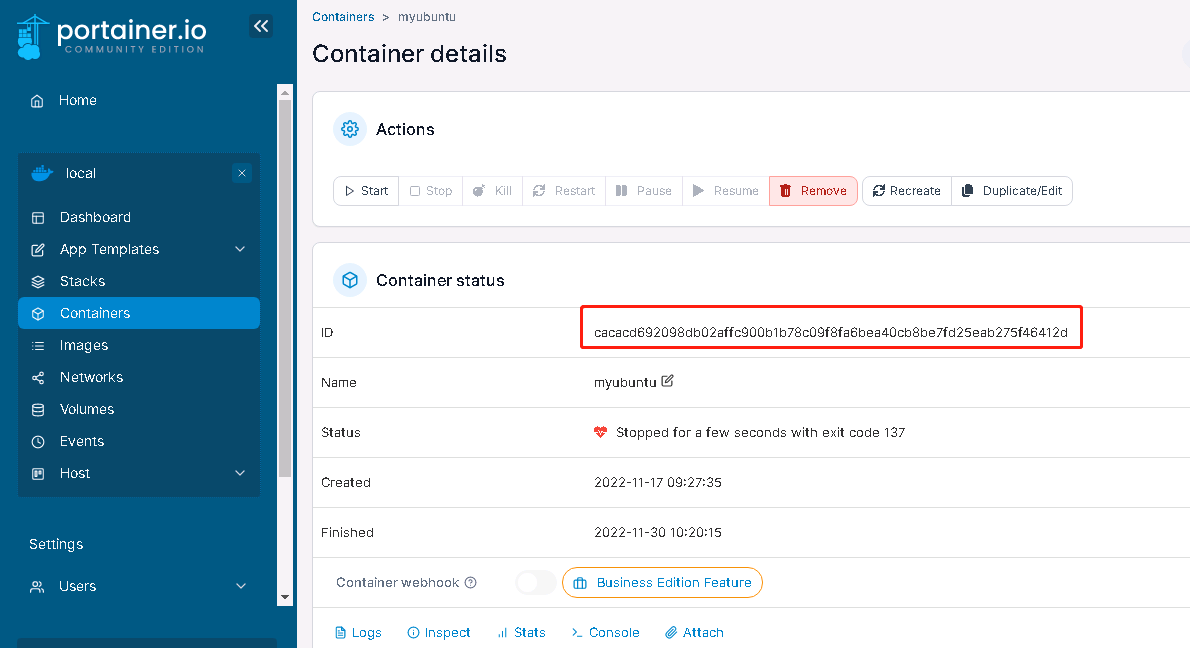Collapse the sidebar with double-chevron icon
Viewport: 1190px width, 648px height.
(x=261, y=26)
